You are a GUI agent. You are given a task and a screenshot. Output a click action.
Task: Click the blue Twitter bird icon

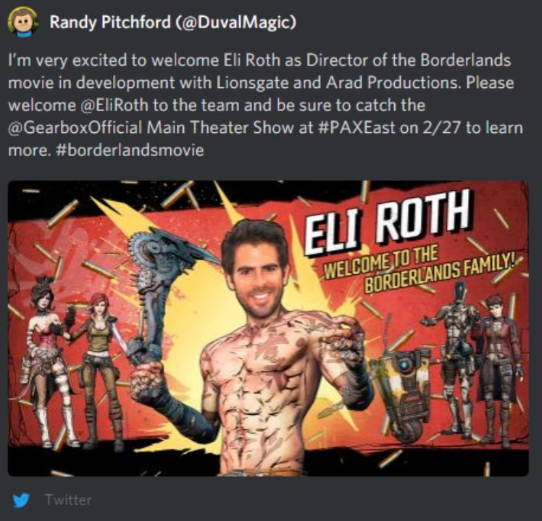[x=21, y=500]
